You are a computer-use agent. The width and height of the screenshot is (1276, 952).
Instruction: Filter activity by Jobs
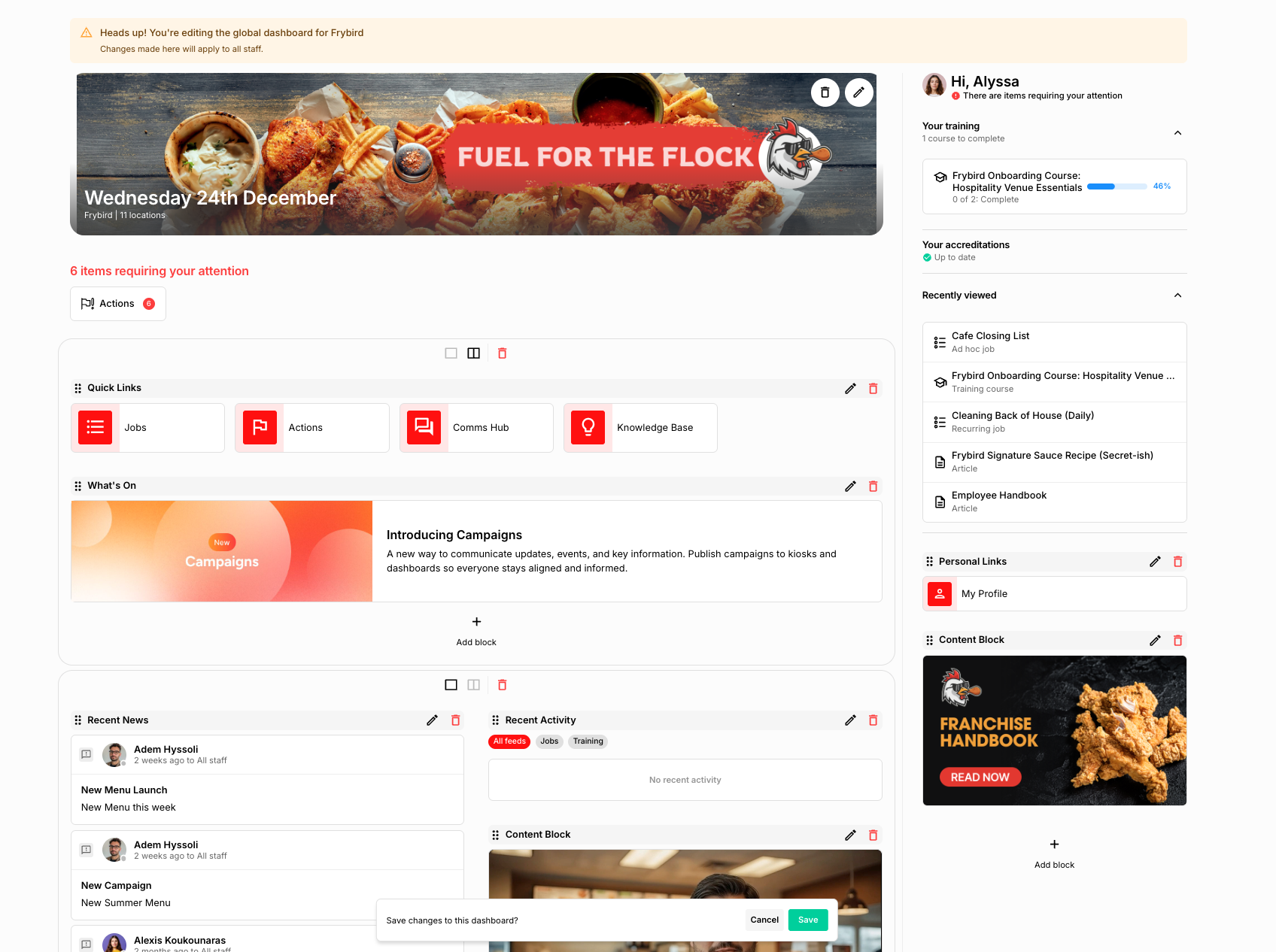(549, 741)
